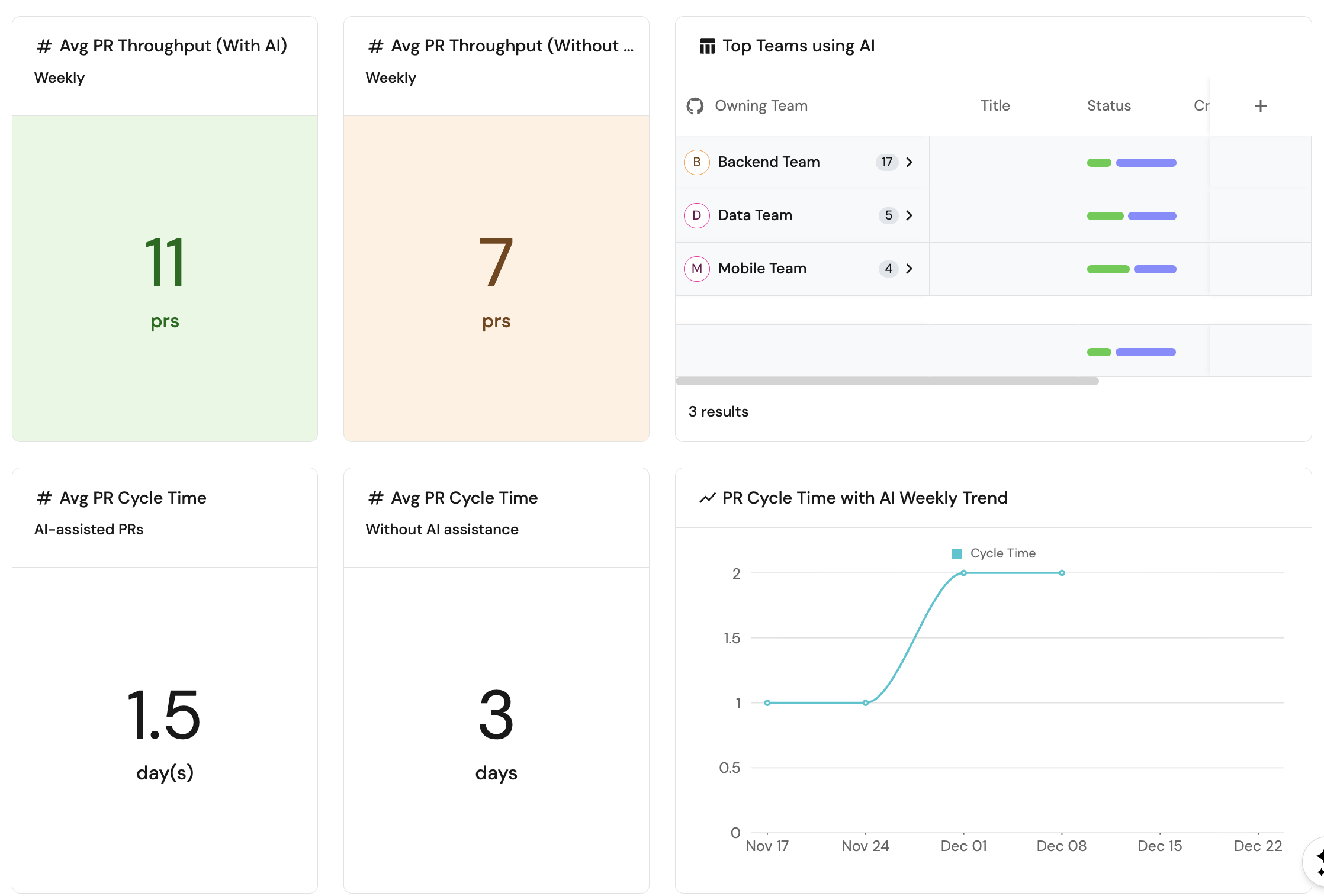Viewport: 1324px width, 896px height.
Task: Click the trend line icon in PR Cycle Time title
Action: pos(707,498)
